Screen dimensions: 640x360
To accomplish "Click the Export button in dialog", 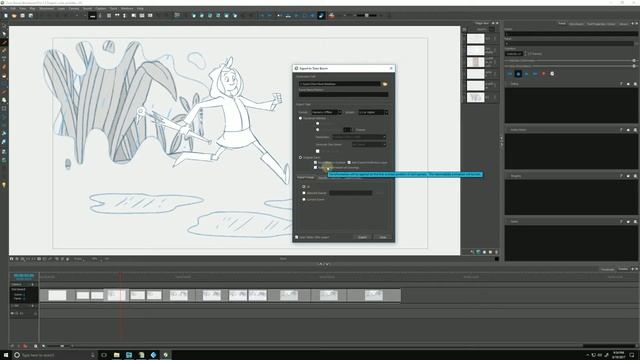I will [x=362, y=237].
